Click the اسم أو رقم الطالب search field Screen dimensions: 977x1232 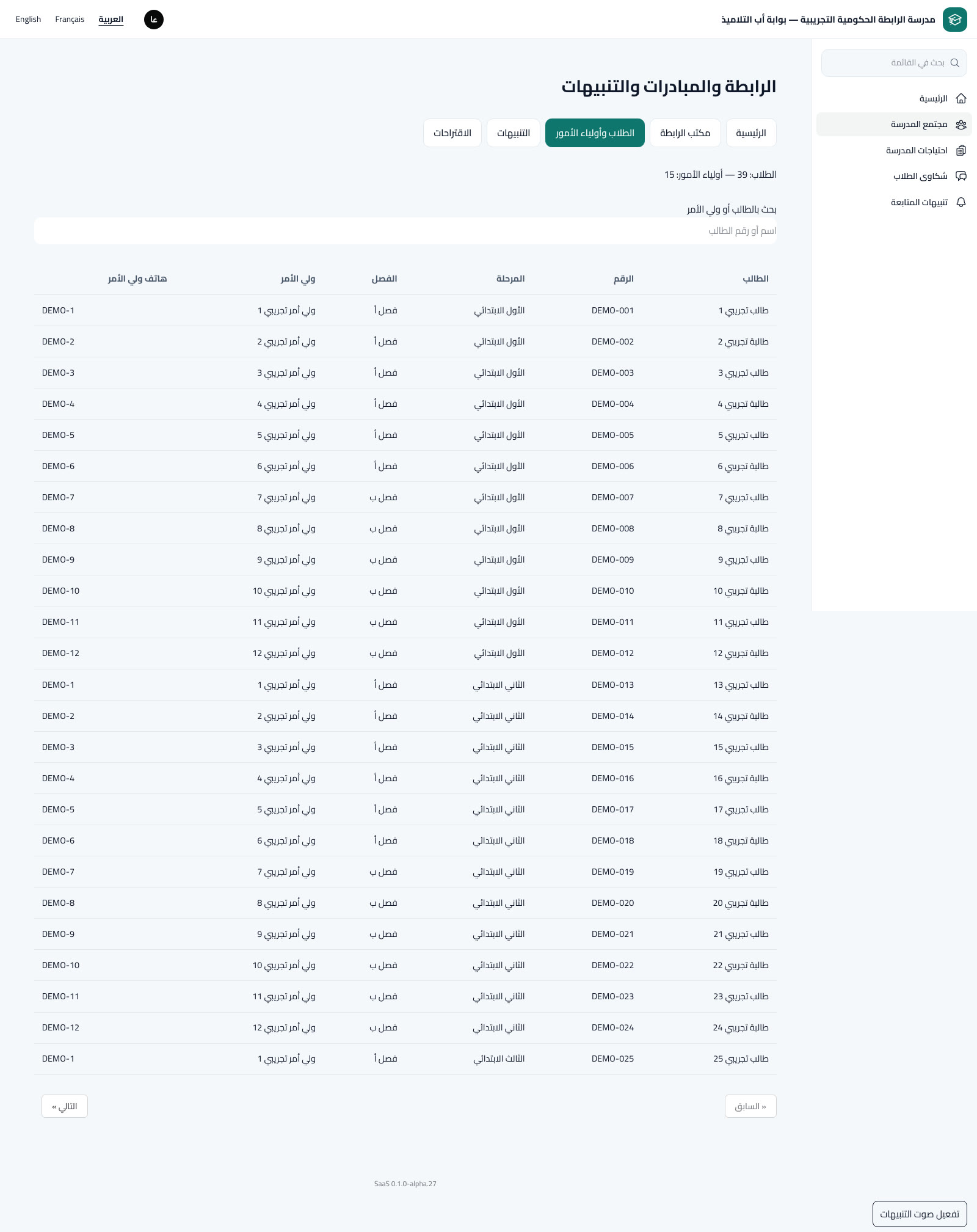[x=405, y=231]
